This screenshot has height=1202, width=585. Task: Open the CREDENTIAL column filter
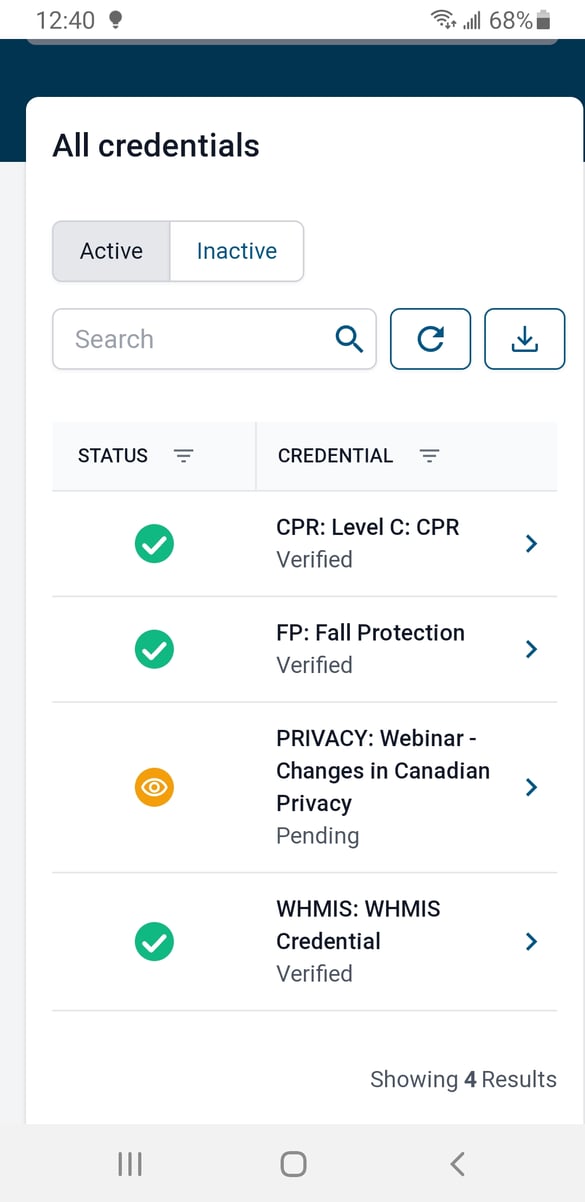point(429,455)
